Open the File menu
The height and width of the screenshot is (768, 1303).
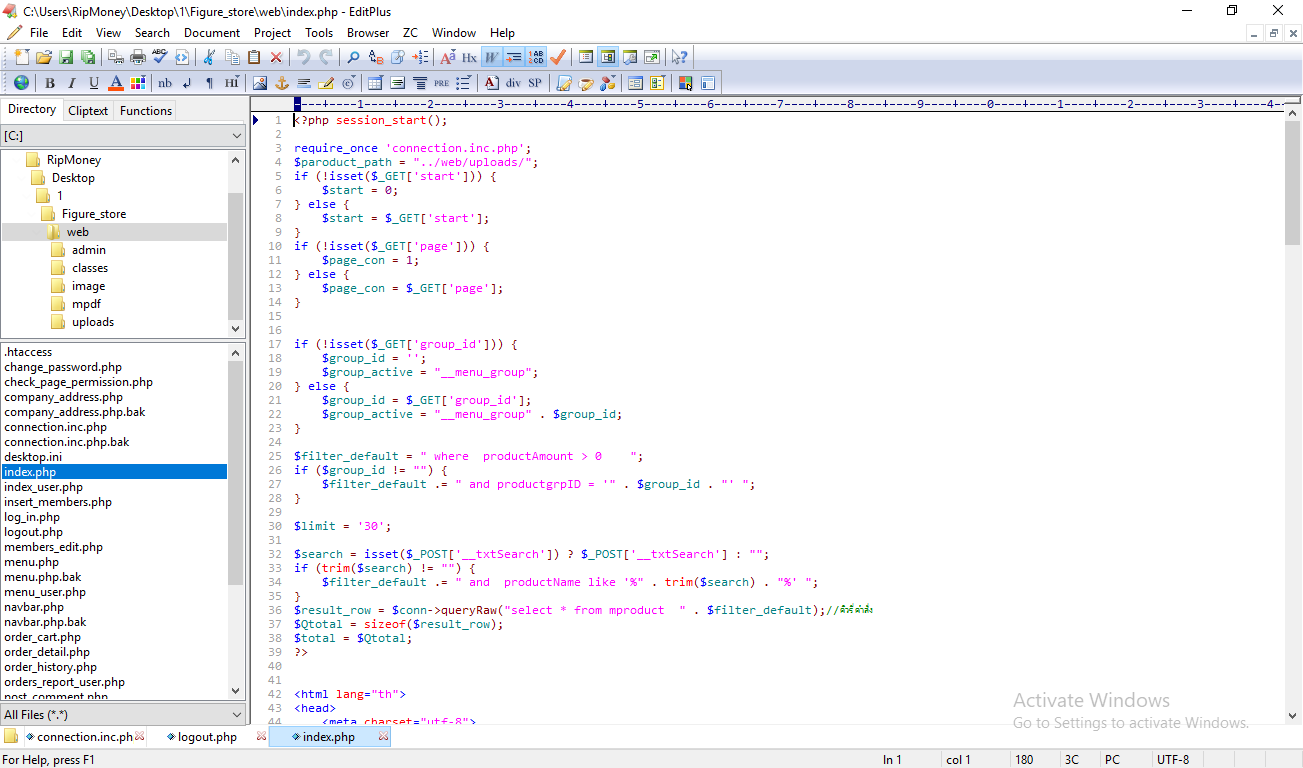coord(39,32)
